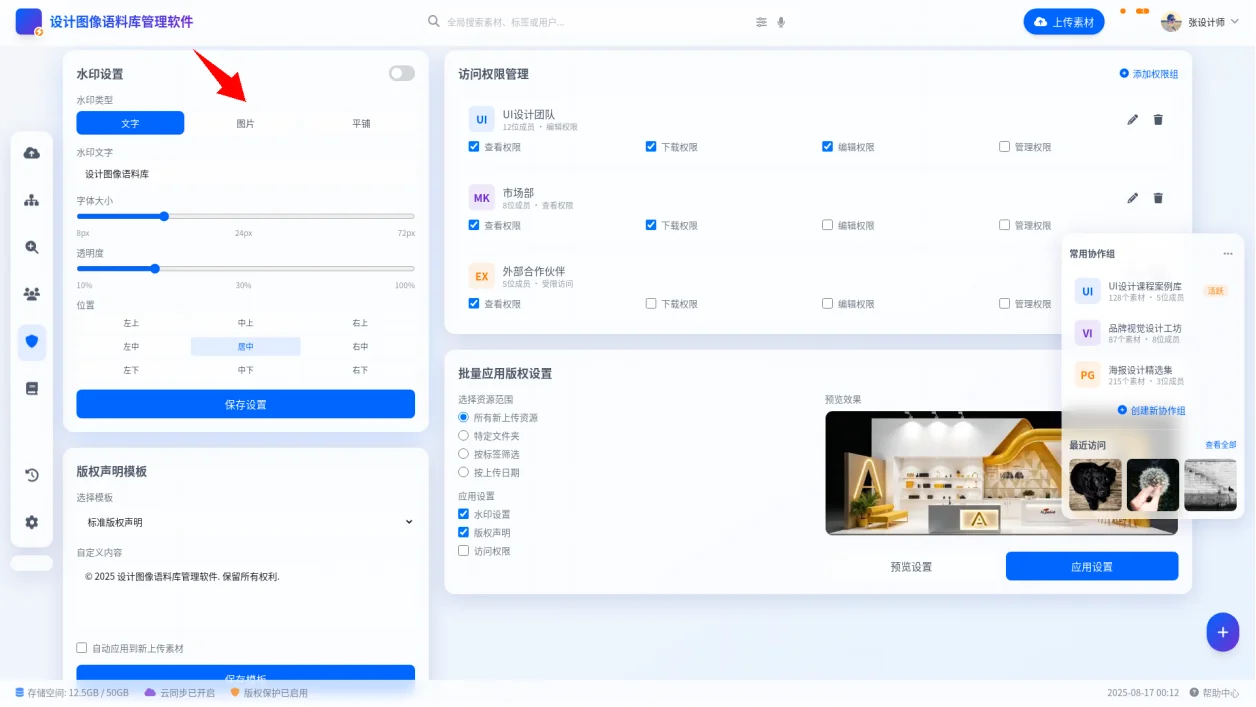Adjust the 透明度 slider
The image size is (1256, 707).
[246, 268]
